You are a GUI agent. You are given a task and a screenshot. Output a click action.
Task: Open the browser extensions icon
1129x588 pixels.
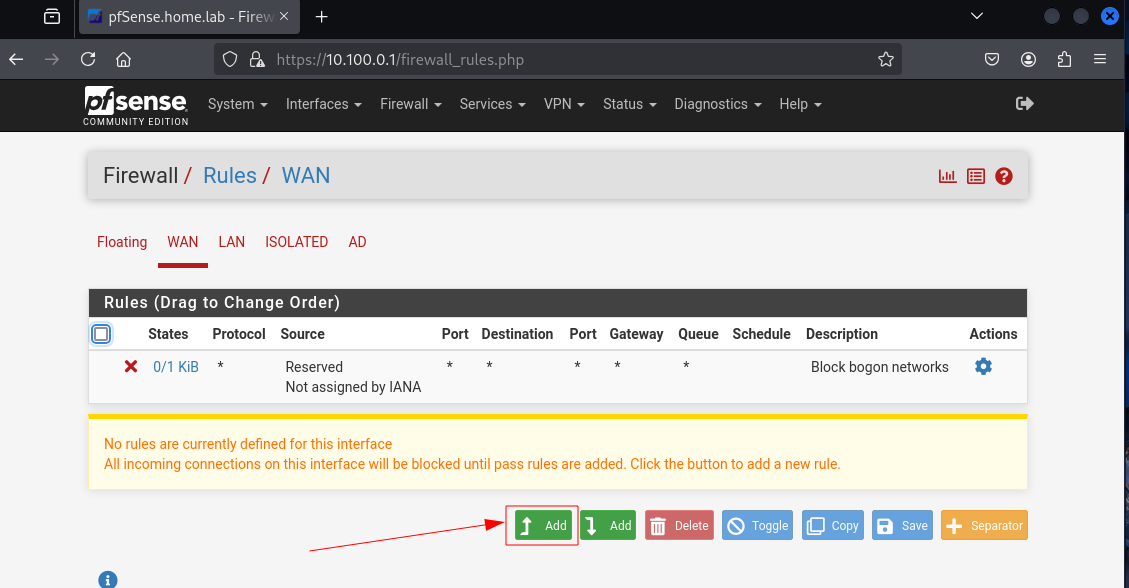[1064, 59]
